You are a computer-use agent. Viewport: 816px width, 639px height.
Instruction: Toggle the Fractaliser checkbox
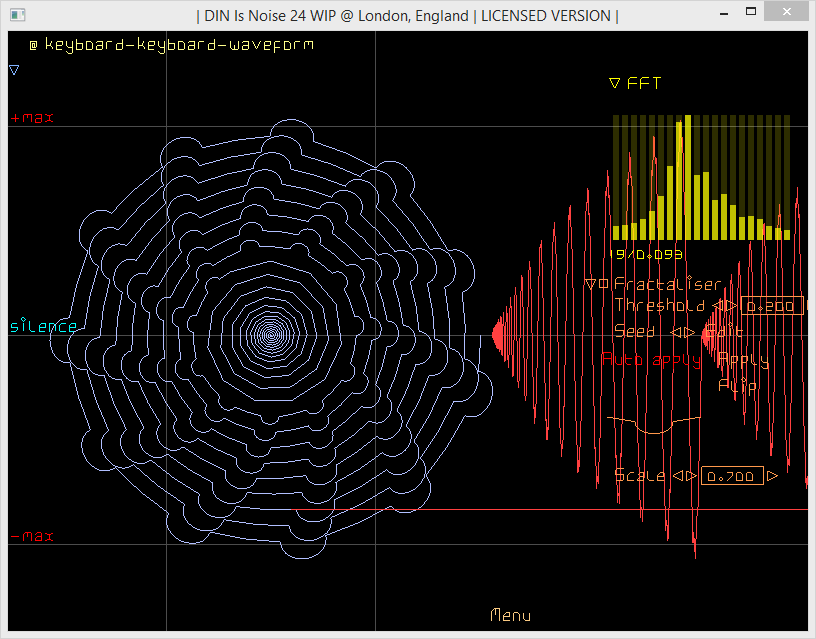[x=603, y=284]
